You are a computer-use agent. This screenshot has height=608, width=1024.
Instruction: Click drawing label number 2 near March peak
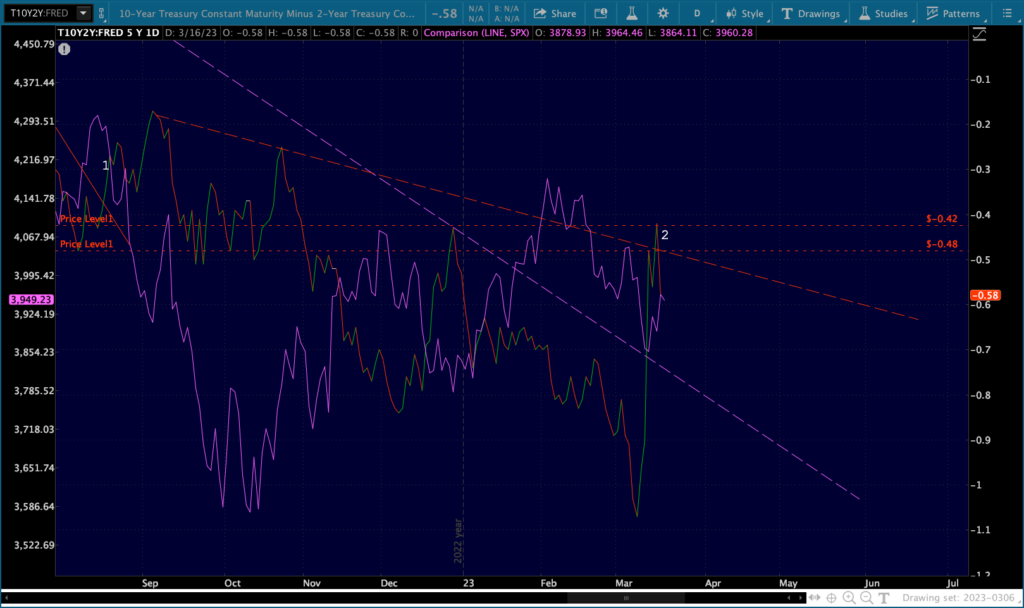[665, 235]
